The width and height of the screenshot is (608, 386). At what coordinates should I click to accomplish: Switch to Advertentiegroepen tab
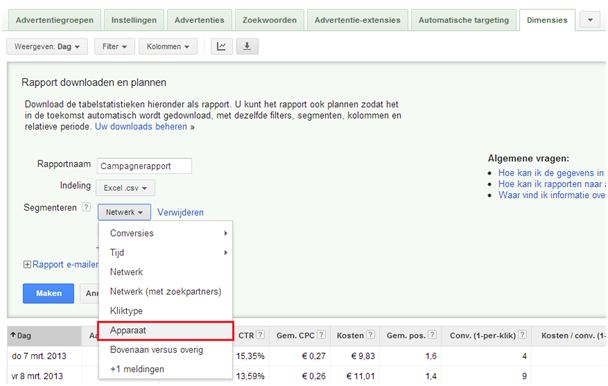[x=54, y=20]
